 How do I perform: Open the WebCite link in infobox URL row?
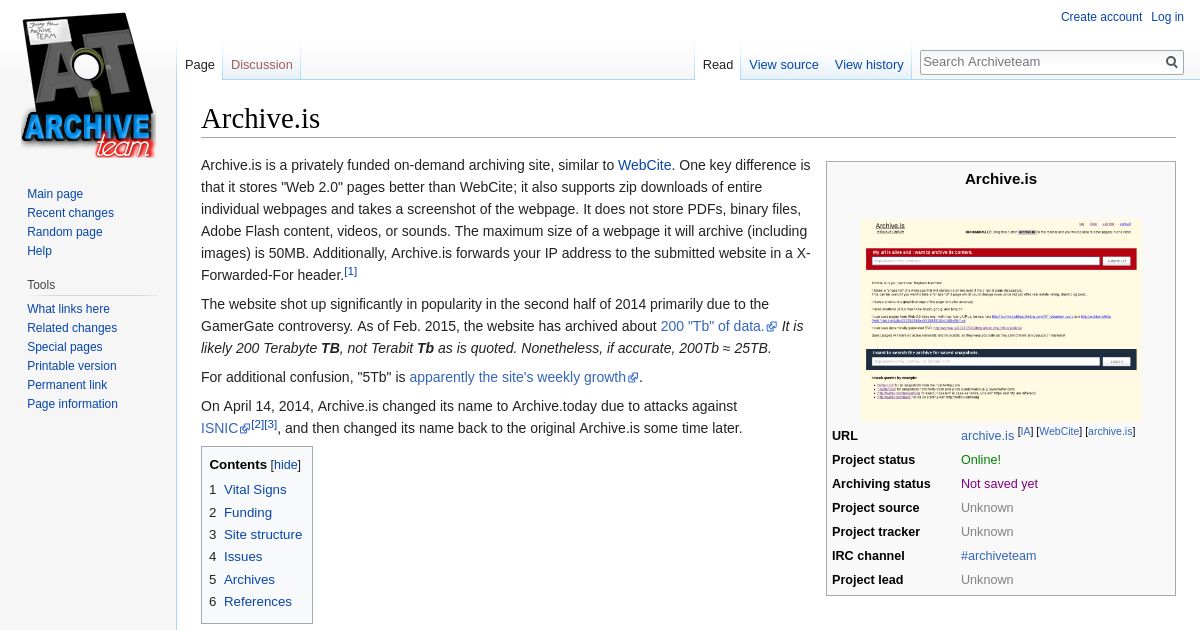pyautogui.click(x=1059, y=432)
